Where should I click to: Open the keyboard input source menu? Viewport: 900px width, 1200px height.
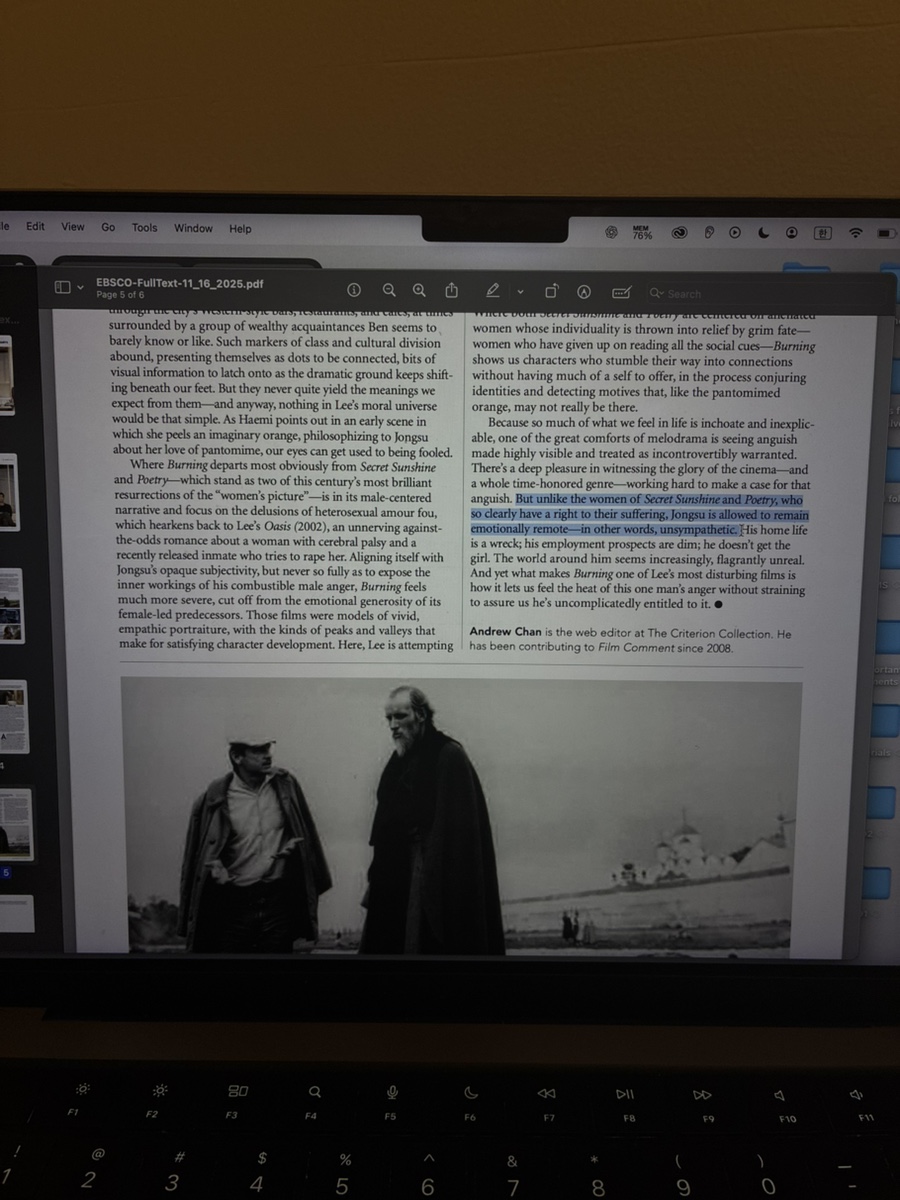tap(822, 232)
